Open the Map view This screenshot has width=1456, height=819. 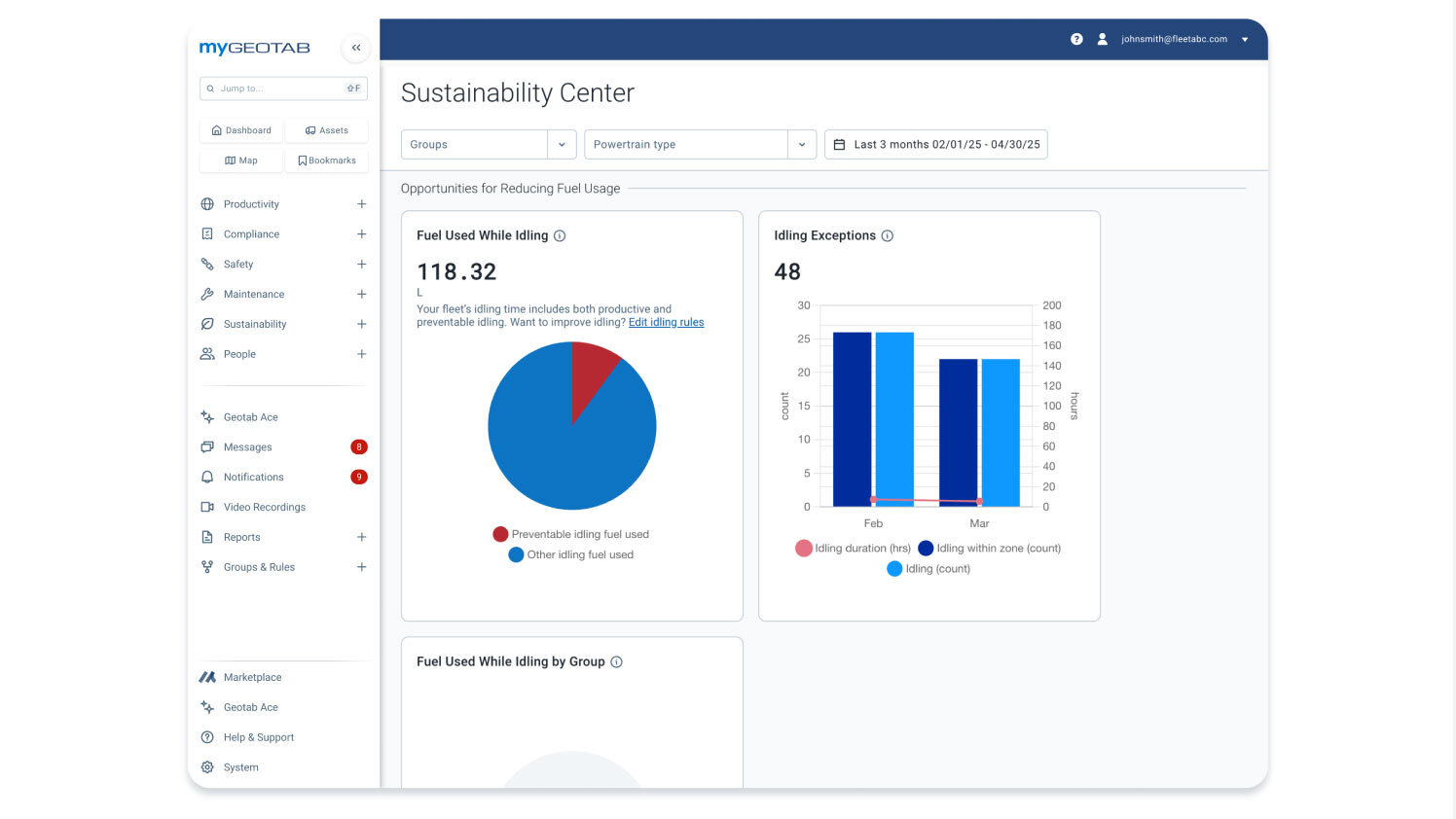pos(240,160)
